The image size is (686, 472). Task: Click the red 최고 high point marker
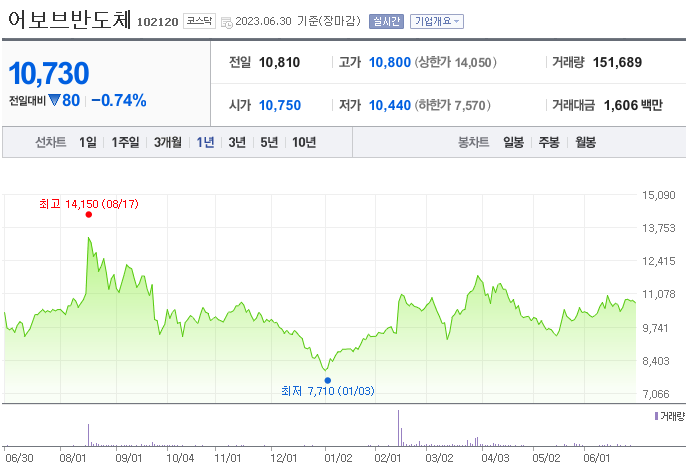[89, 214]
